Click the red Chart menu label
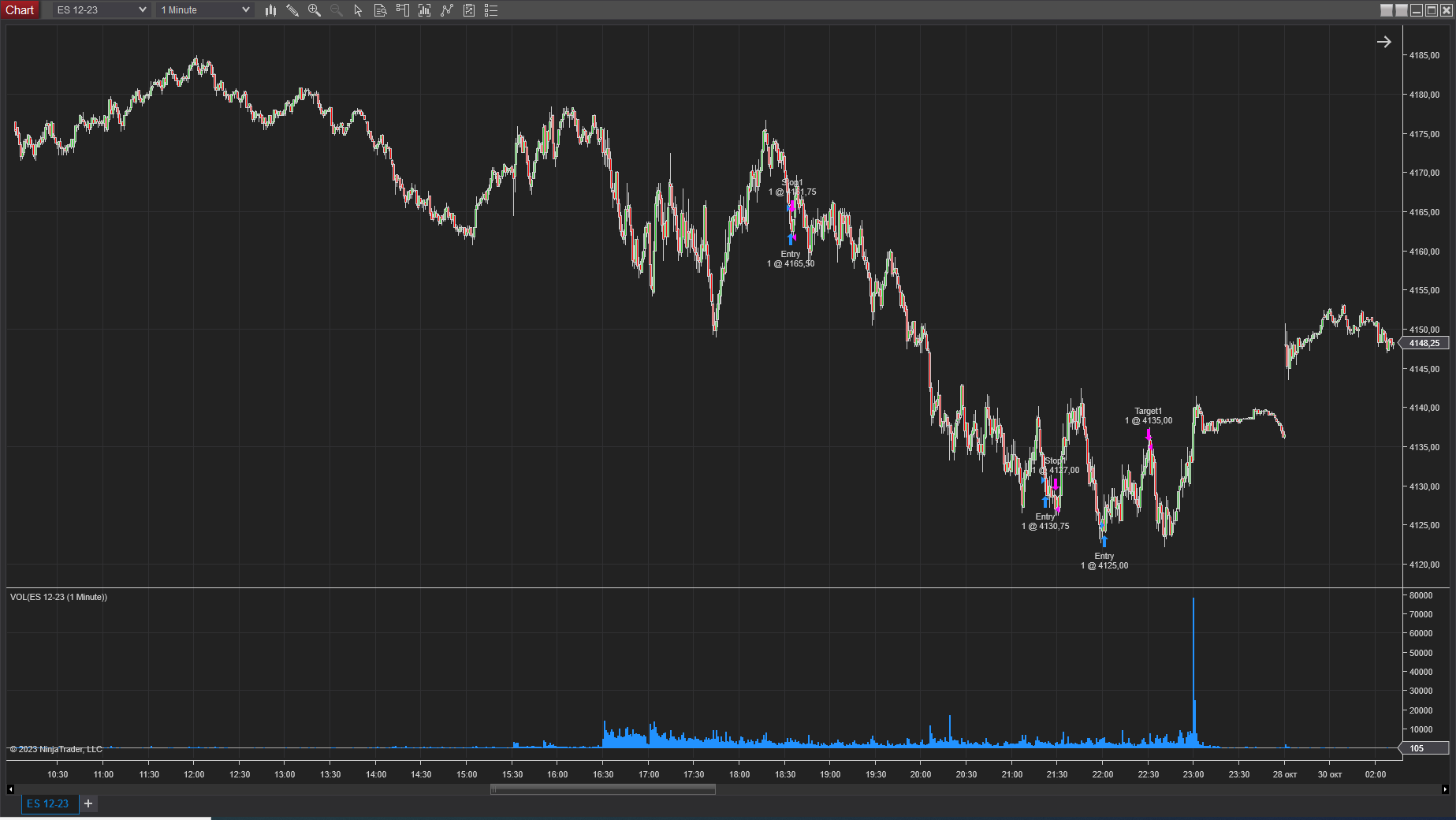Screen dimensions: 1456x820 coord(20,10)
